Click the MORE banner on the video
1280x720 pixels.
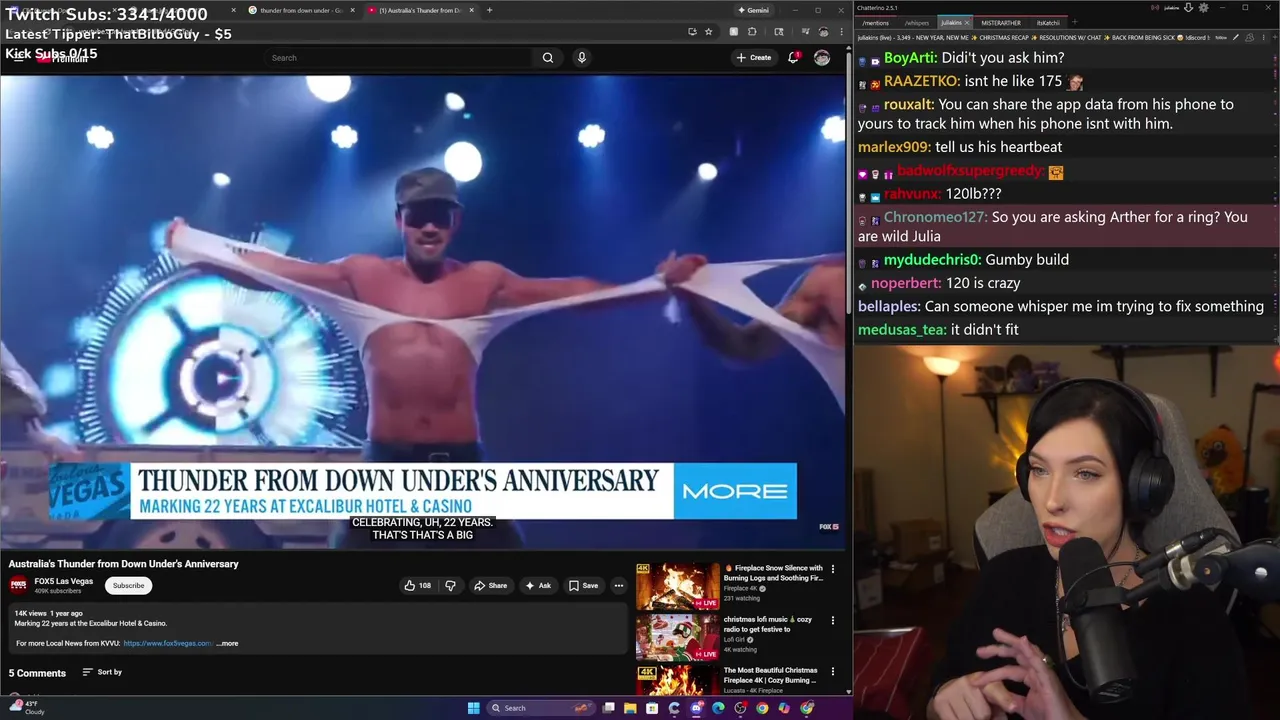tap(735, 491)
